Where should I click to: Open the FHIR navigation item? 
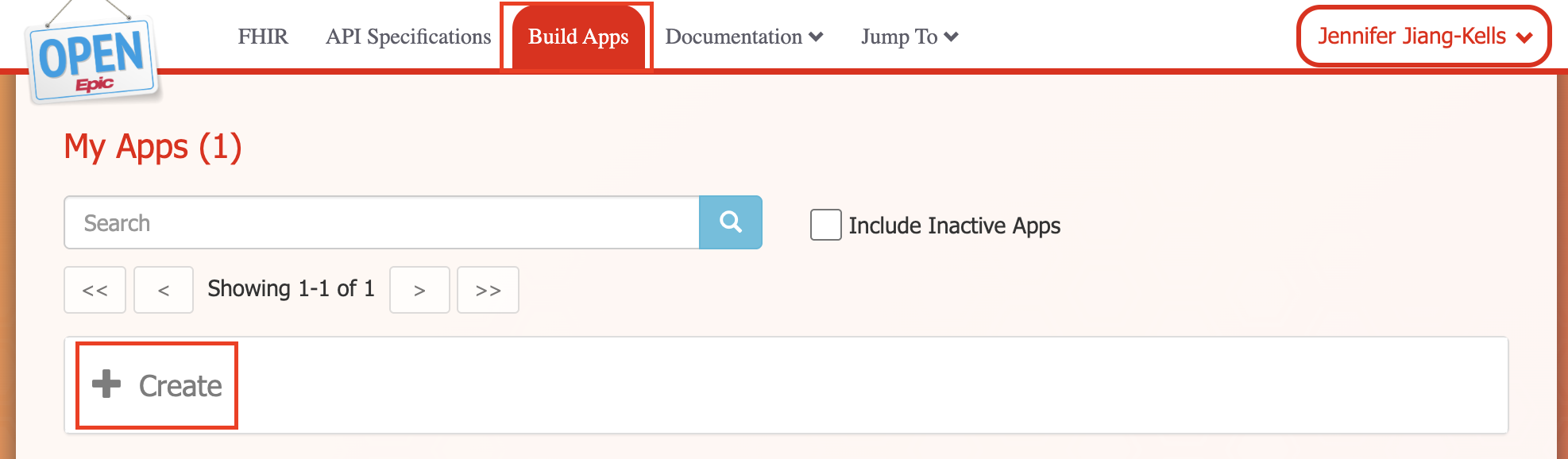(263, 37)
